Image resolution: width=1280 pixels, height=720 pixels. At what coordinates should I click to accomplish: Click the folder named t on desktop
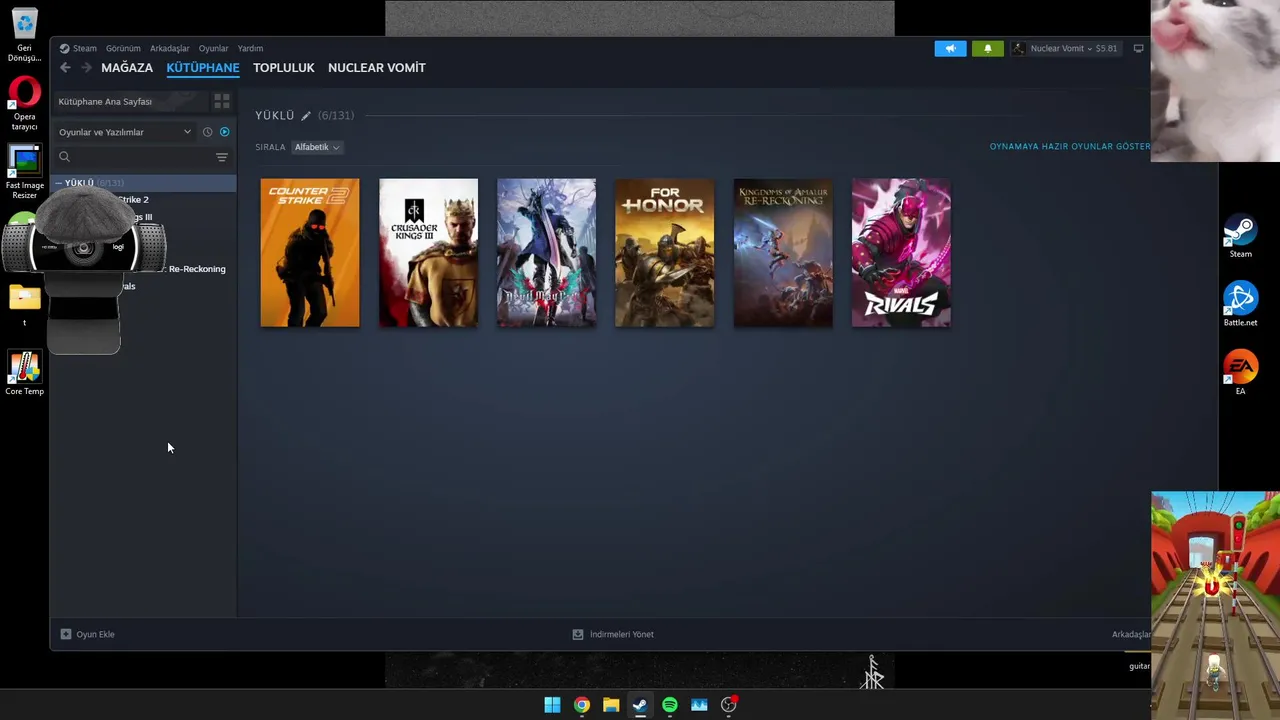(x=24, y=305)
